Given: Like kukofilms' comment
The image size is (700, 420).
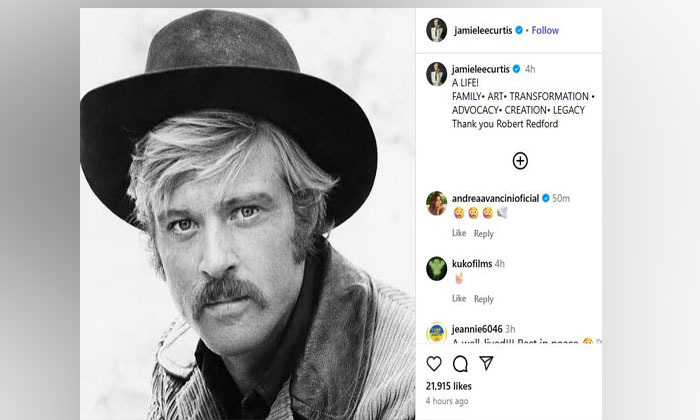Looking at the screenshot, I should [x=459, y=298].
